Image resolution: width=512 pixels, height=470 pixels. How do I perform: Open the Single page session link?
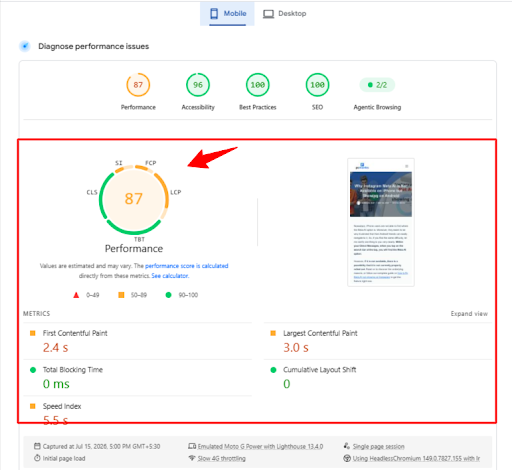point(379,446)
